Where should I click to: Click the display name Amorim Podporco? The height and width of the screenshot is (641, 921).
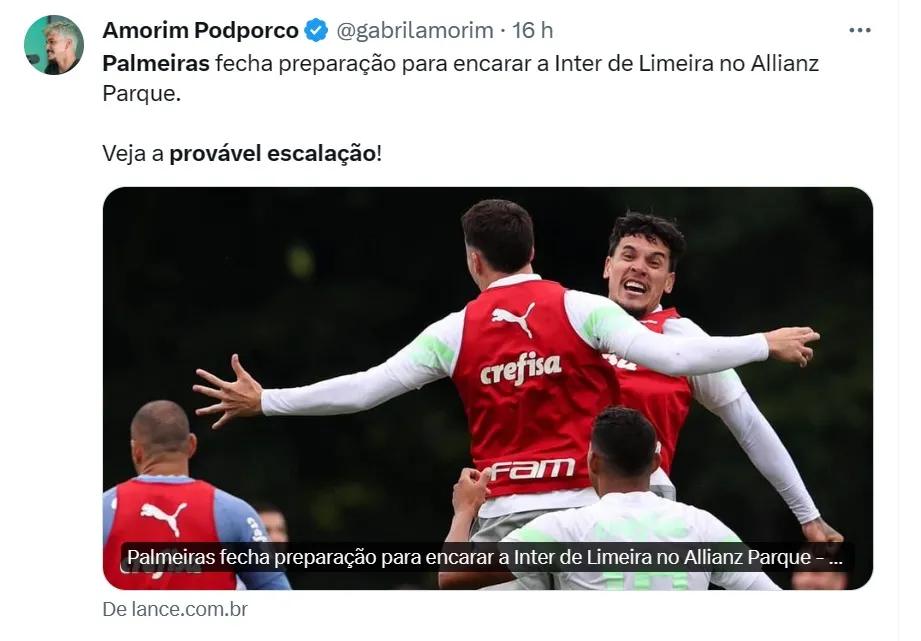pos(200,30)
